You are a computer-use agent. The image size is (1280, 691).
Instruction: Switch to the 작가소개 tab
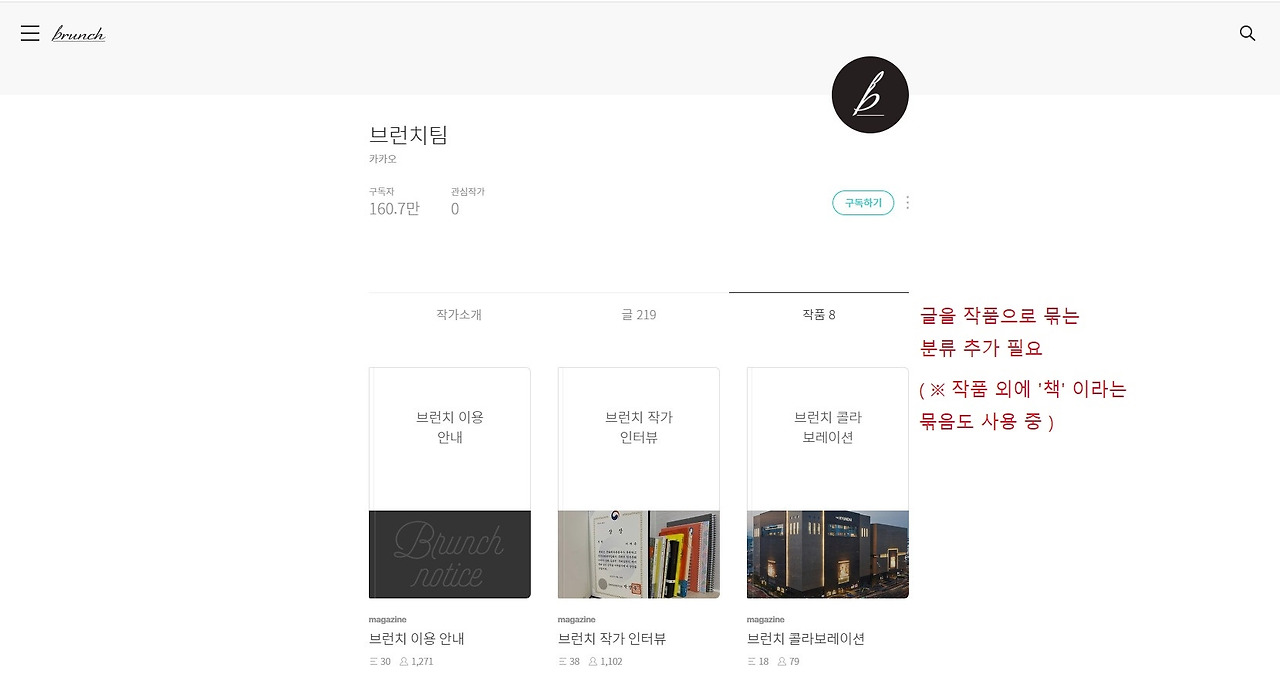pos(459,314)
